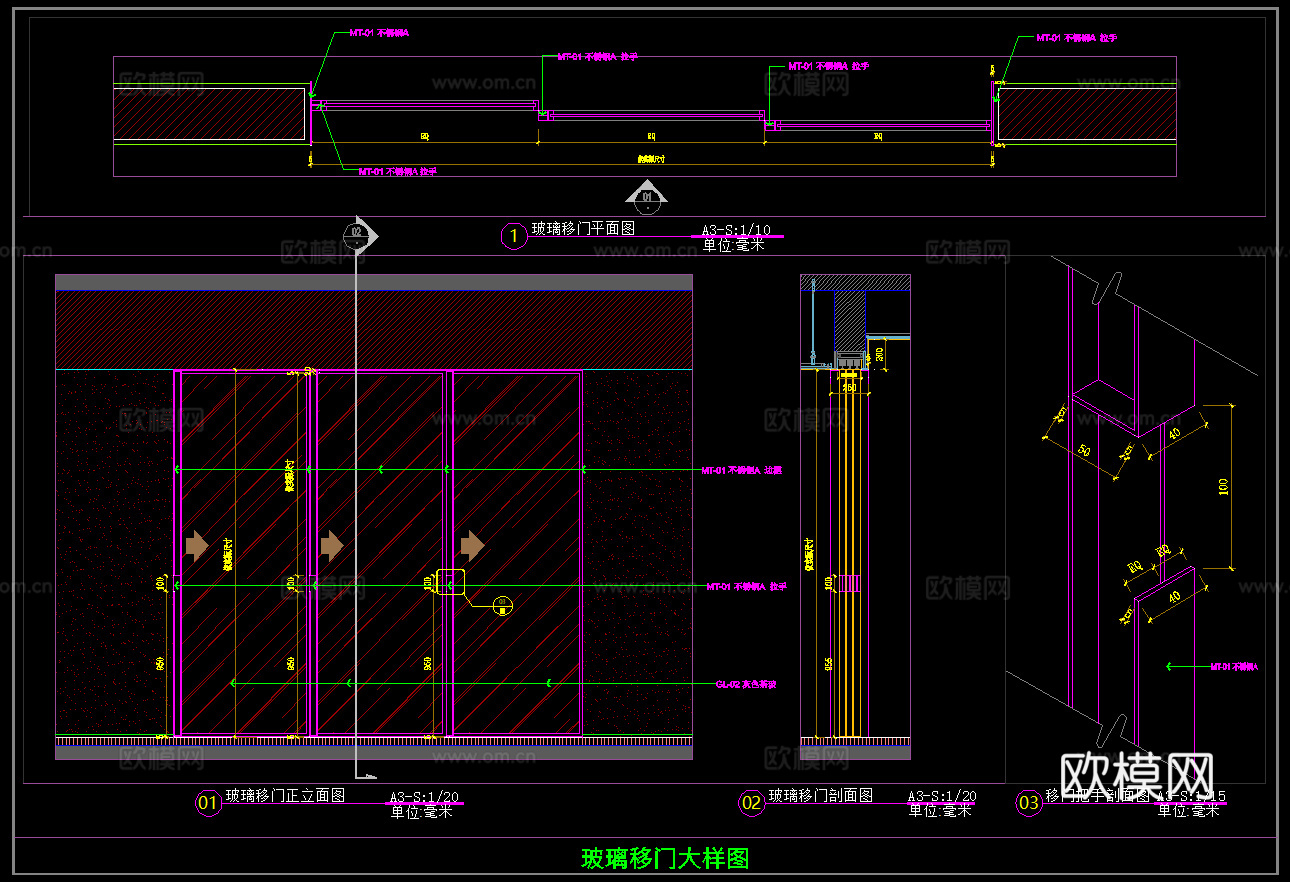Select the brown arrow on the right door panel
This screenshot has width=1290, height=882.
tap(472, 545)
